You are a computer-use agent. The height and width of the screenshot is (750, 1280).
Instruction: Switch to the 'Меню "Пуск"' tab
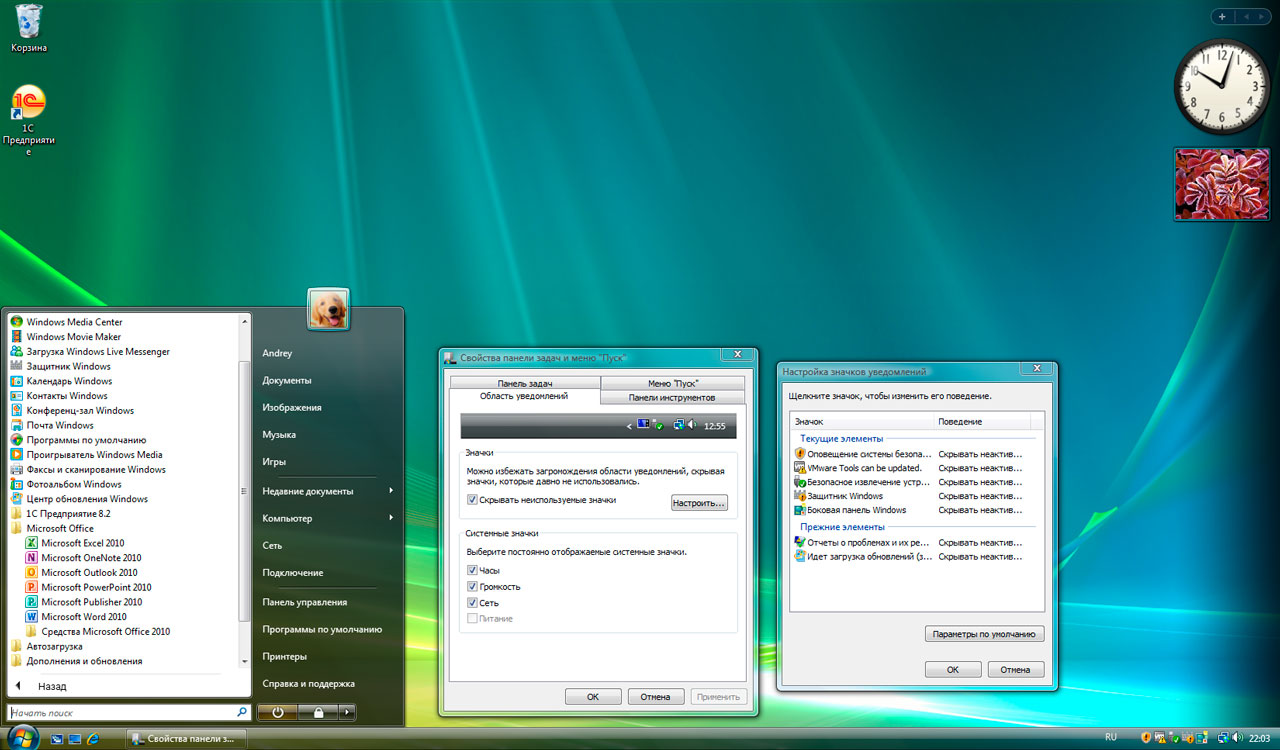tap(672, 383)
